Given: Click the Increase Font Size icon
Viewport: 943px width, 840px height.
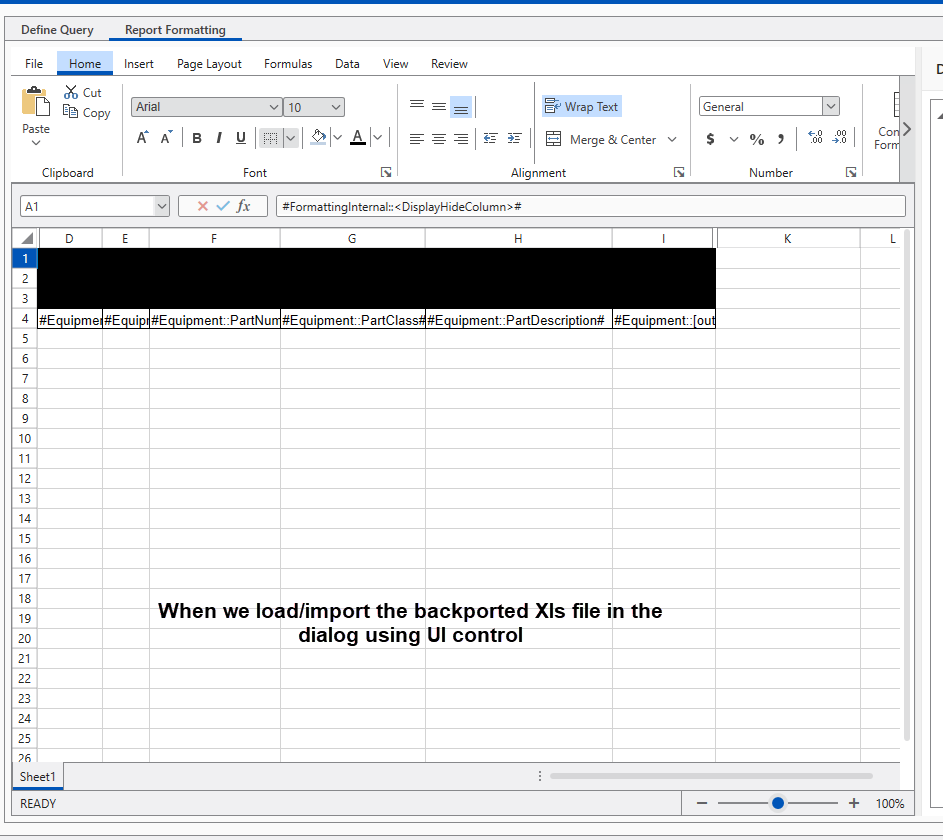Looking at the screenshot, I should 142,138.
